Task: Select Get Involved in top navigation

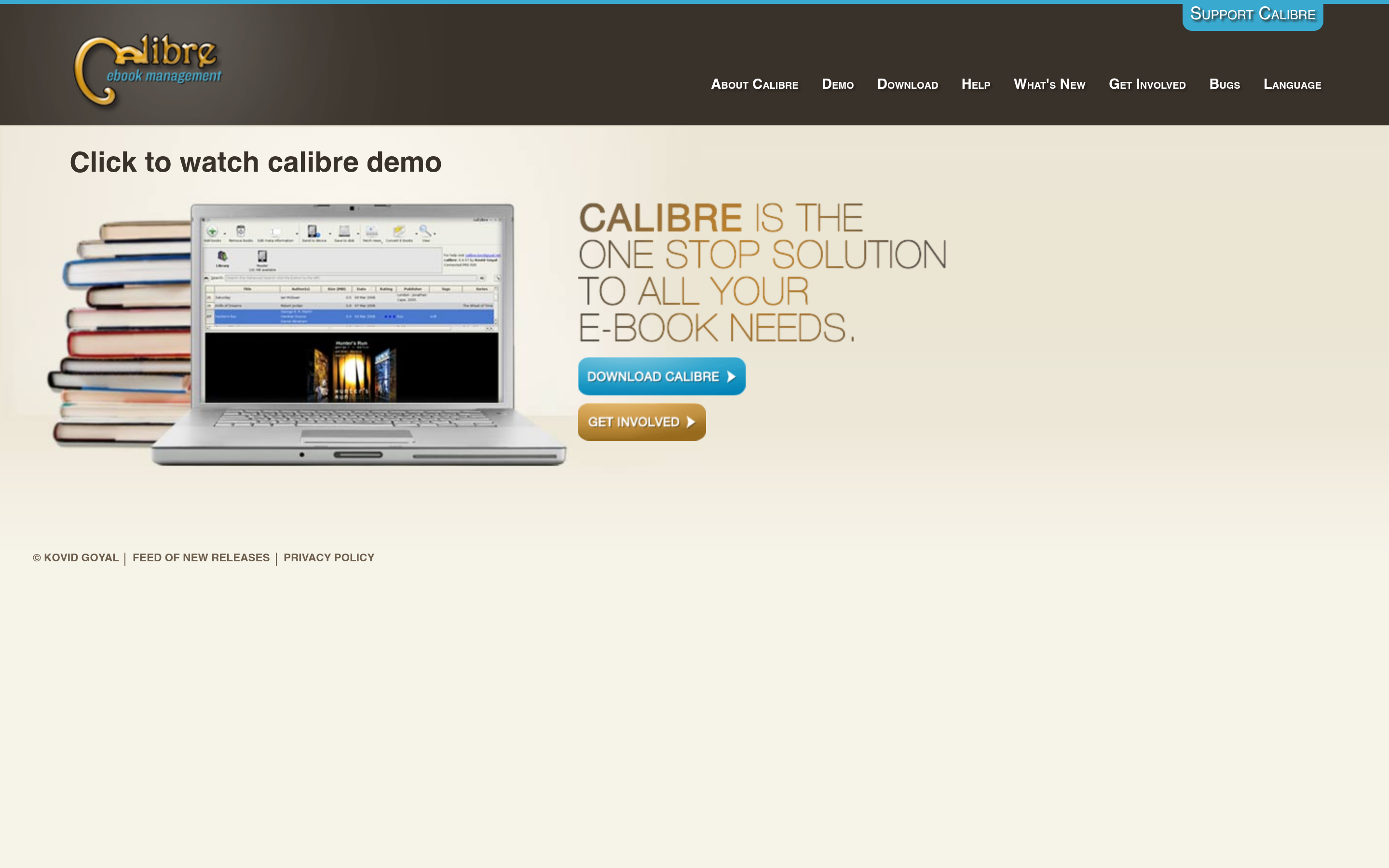Action: tap(1147, 84)
